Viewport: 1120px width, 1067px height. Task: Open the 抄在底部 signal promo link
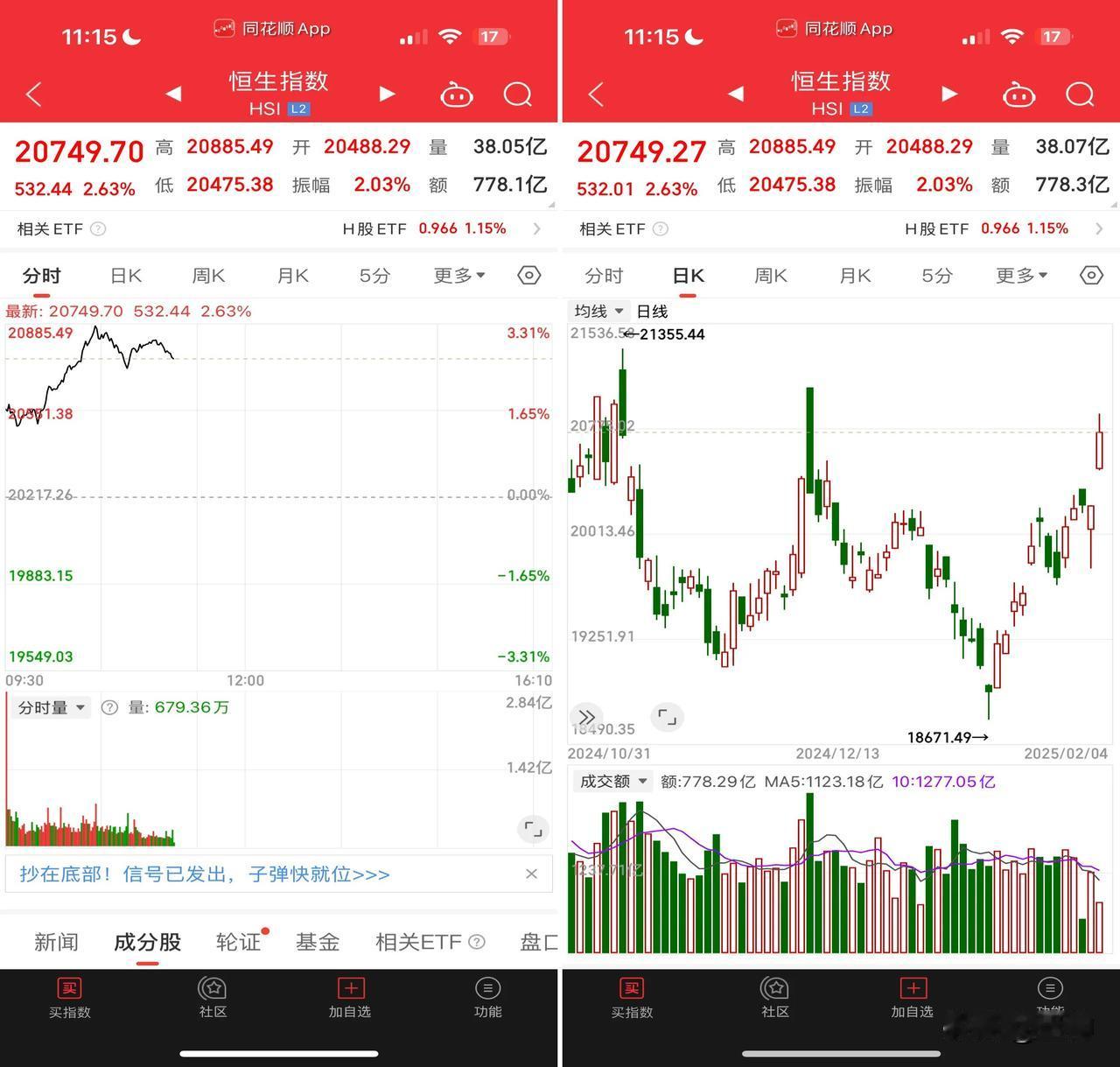click(x=205, y=874)
